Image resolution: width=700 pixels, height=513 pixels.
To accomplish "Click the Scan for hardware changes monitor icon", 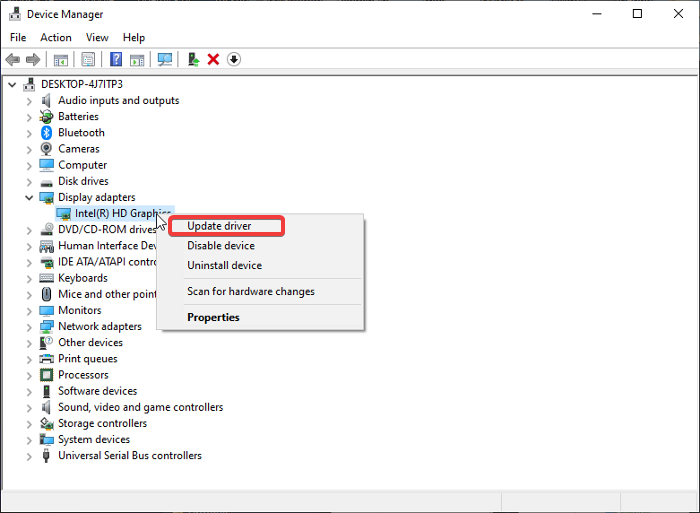I will coord(165,60).
